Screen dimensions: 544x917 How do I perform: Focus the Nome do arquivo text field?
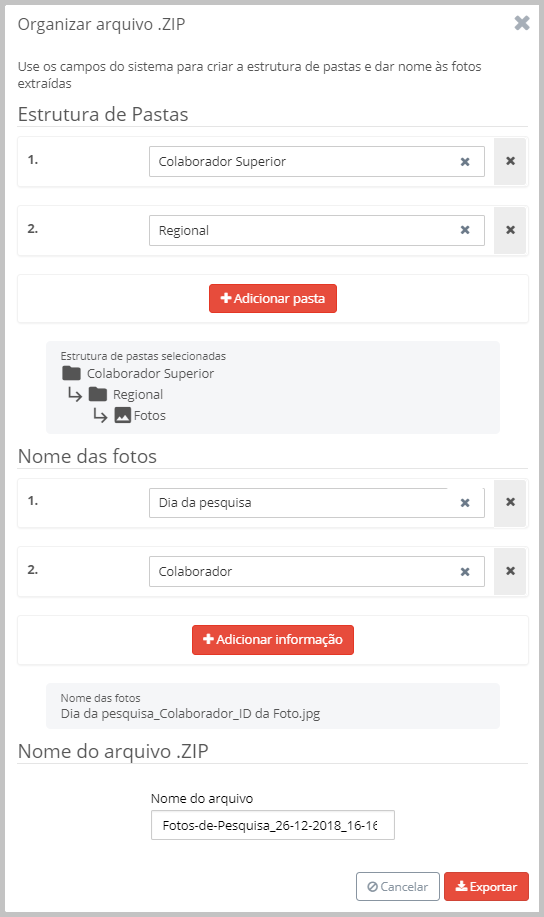click(x=273, y=825)
